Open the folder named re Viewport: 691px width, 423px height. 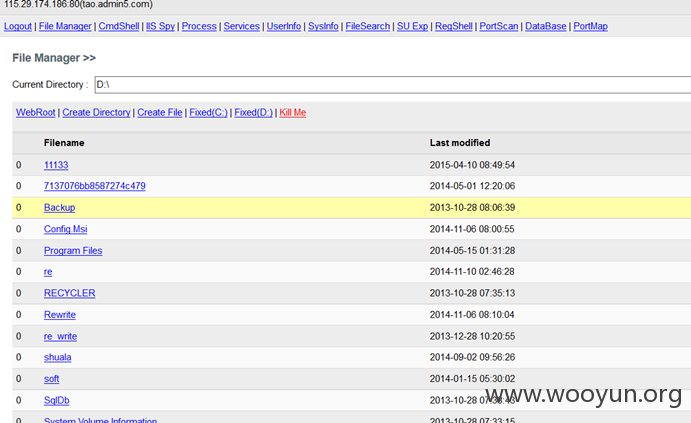click(x=48, y=272)
